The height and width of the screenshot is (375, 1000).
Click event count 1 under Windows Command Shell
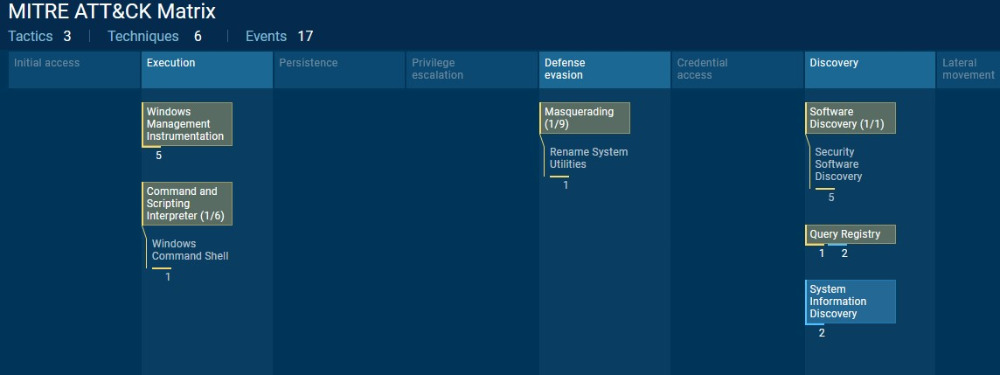point(168,277)
